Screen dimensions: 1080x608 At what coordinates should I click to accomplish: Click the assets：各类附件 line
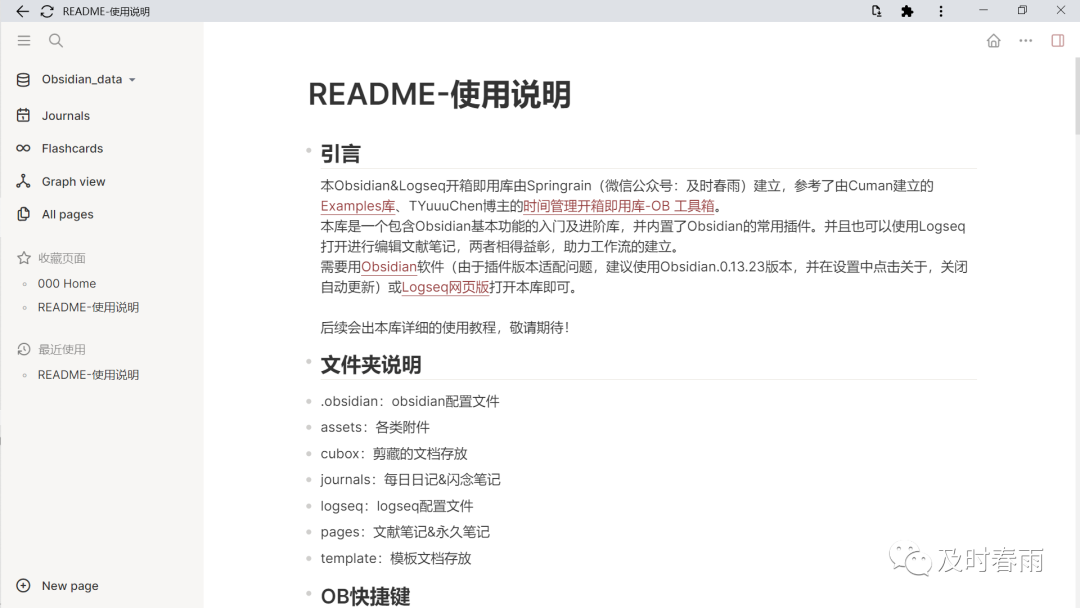(x=375, y=428)
